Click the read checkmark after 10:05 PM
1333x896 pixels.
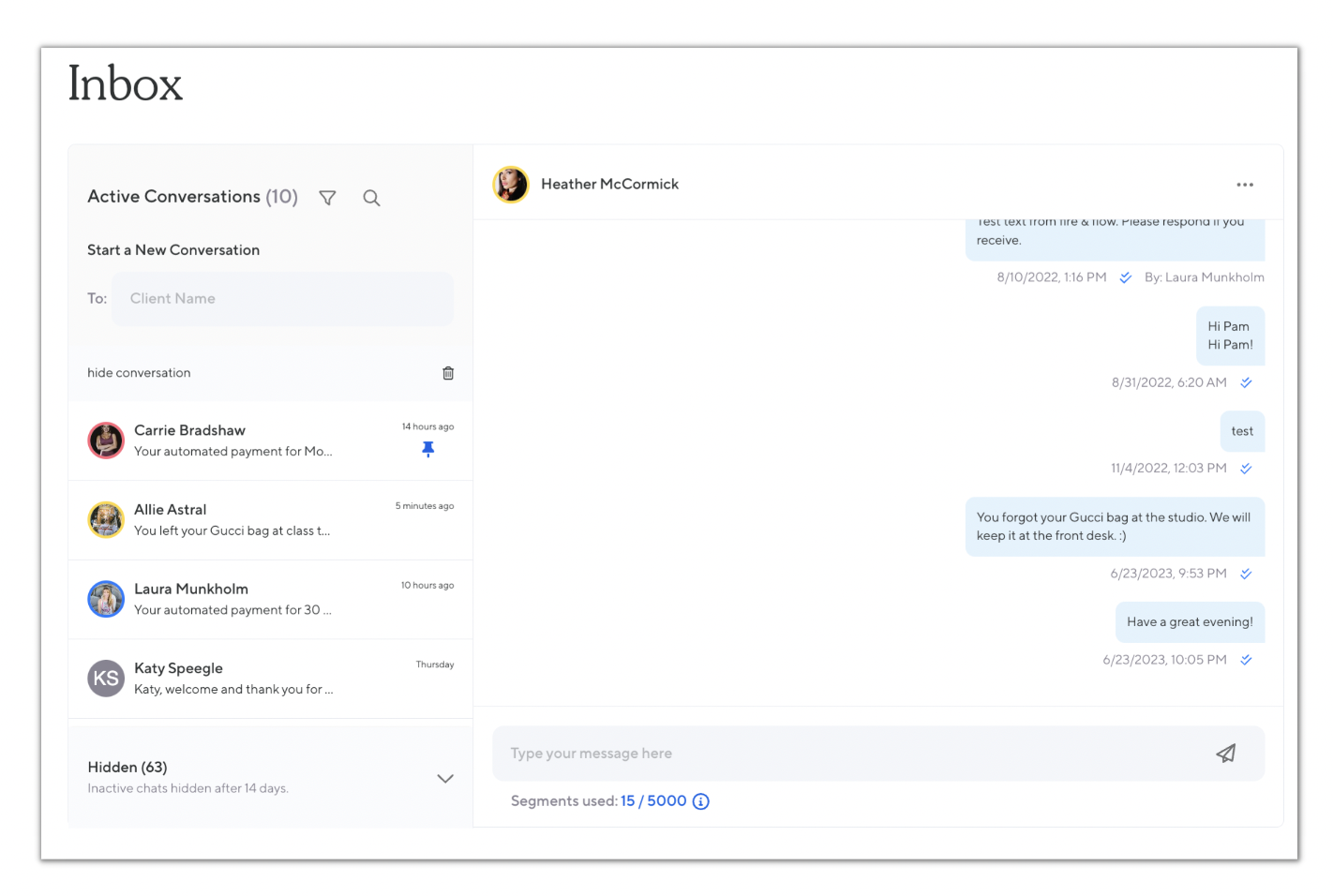click(x=1246, y=660)
